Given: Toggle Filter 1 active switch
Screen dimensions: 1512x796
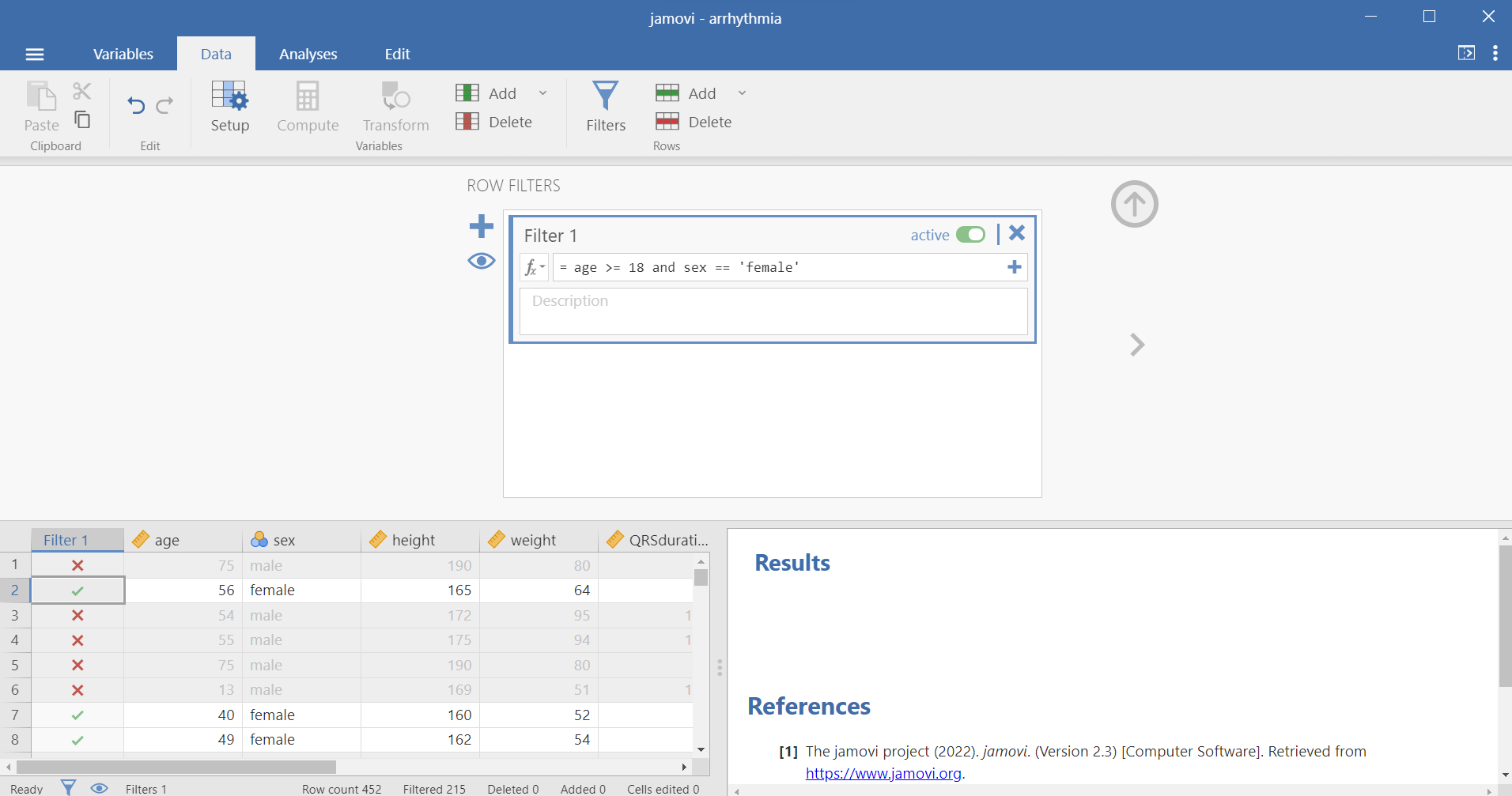Looking at the screenshot, I should (970, 235).
